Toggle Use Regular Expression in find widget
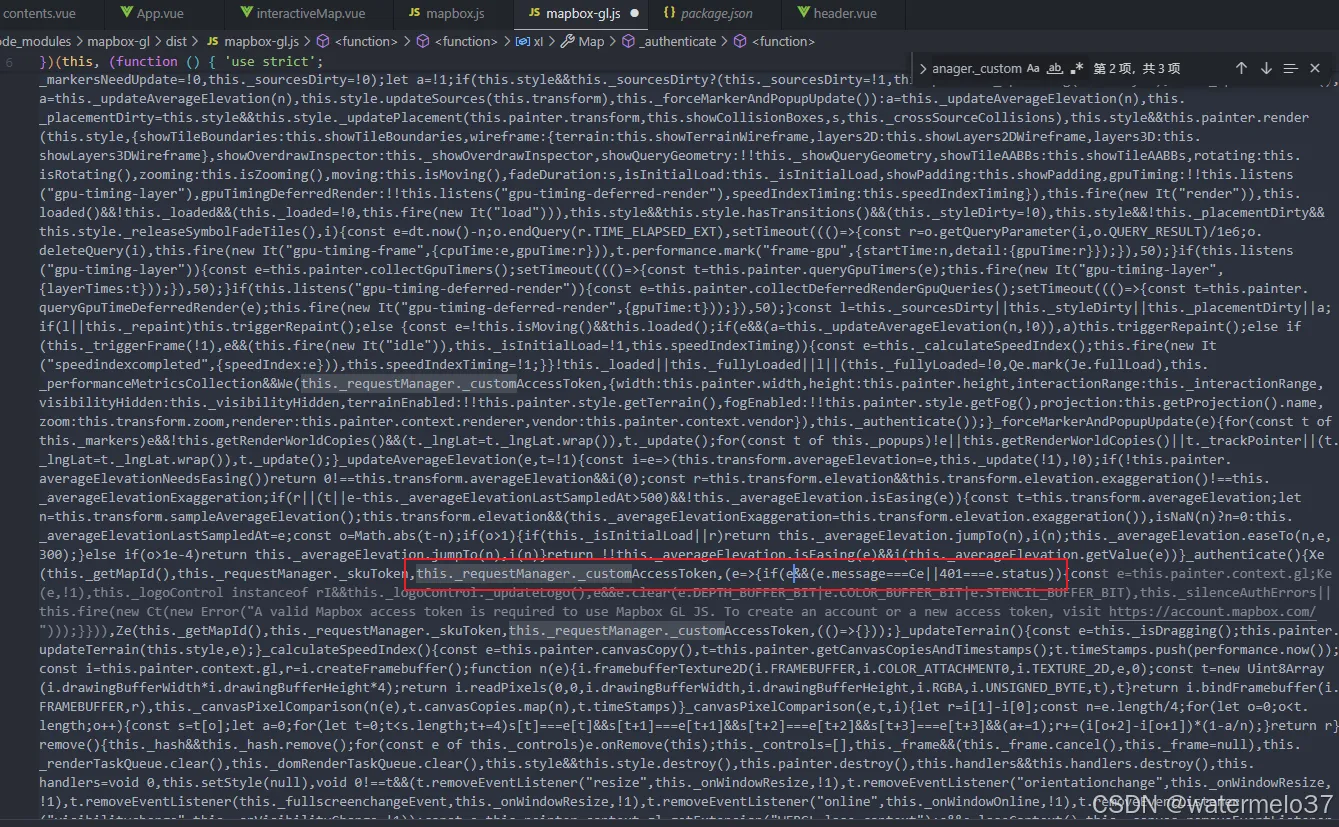The width and height of the screenshot is (1339, 827). point(1076,68)
